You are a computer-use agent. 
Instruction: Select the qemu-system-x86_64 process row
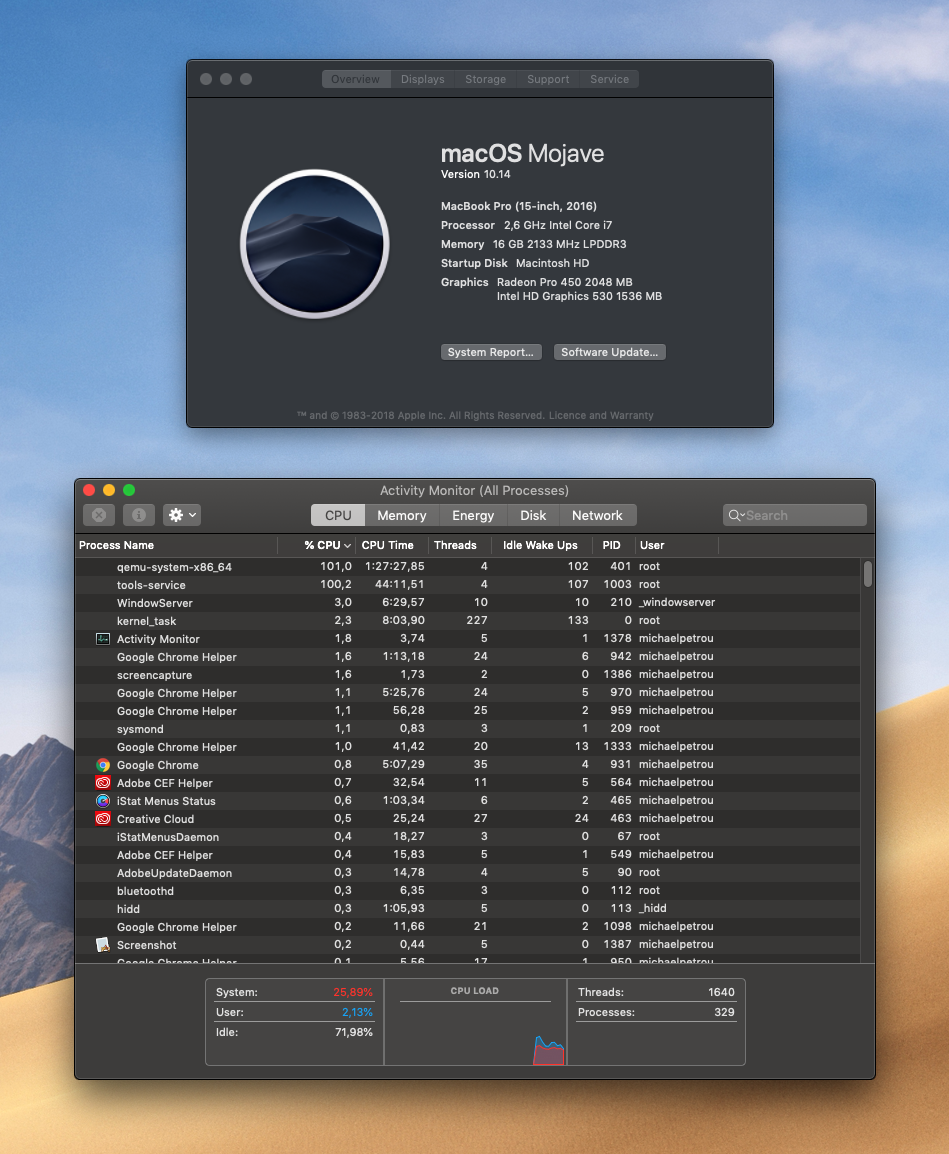(468, 567)
